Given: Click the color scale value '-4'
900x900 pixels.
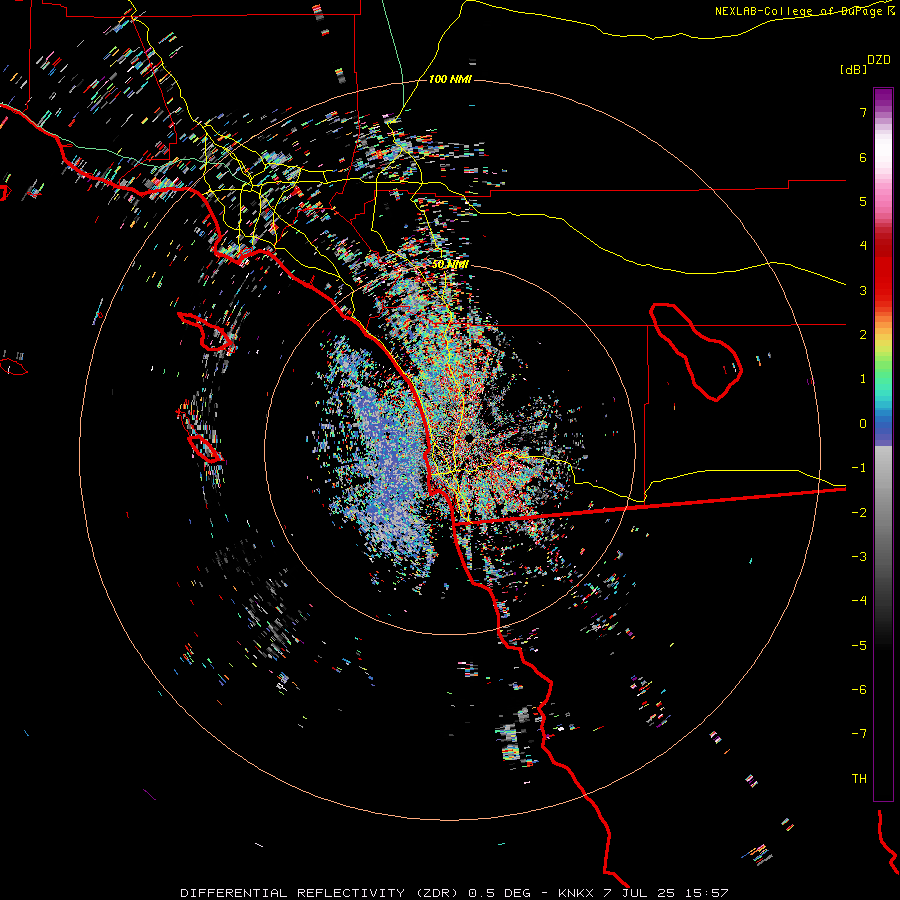Looking at the screenshot, I should coord(859,601).
